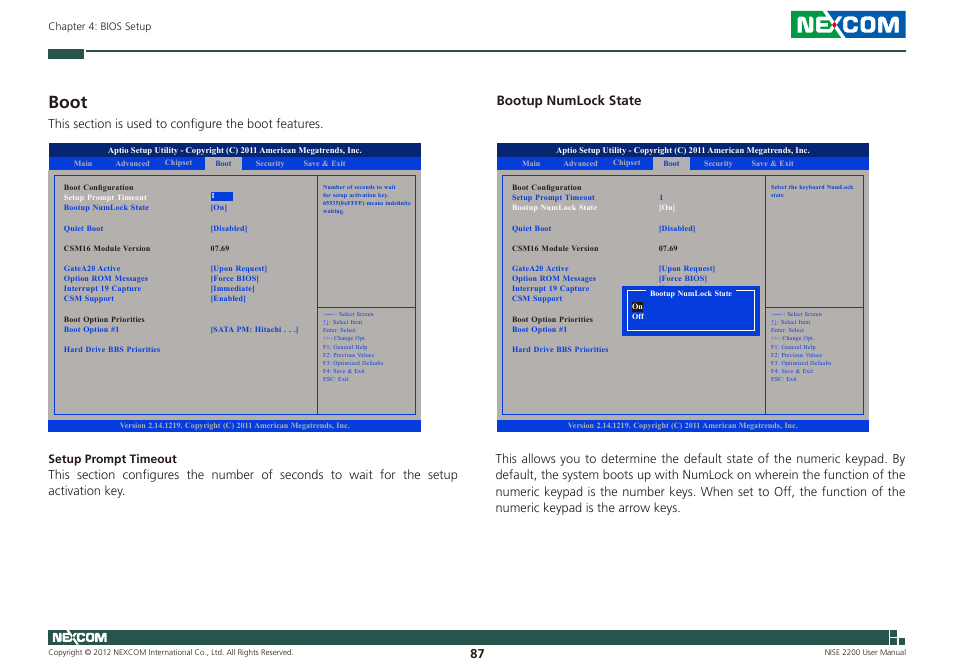
Task: Open the [Disabled] Quiet Boot value in left screen
Action: 229,229
